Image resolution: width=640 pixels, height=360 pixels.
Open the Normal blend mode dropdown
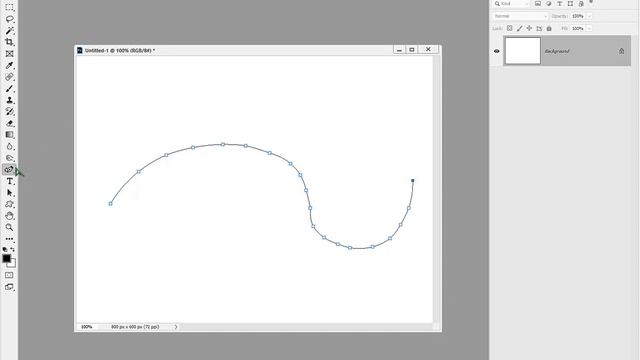[520, 16]
